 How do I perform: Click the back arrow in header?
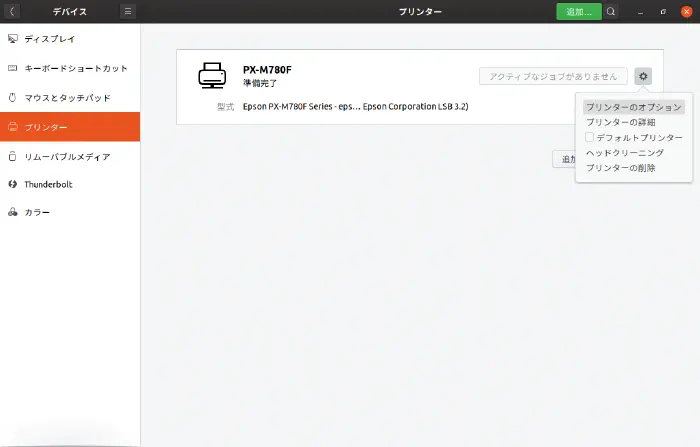pos(12,11)
